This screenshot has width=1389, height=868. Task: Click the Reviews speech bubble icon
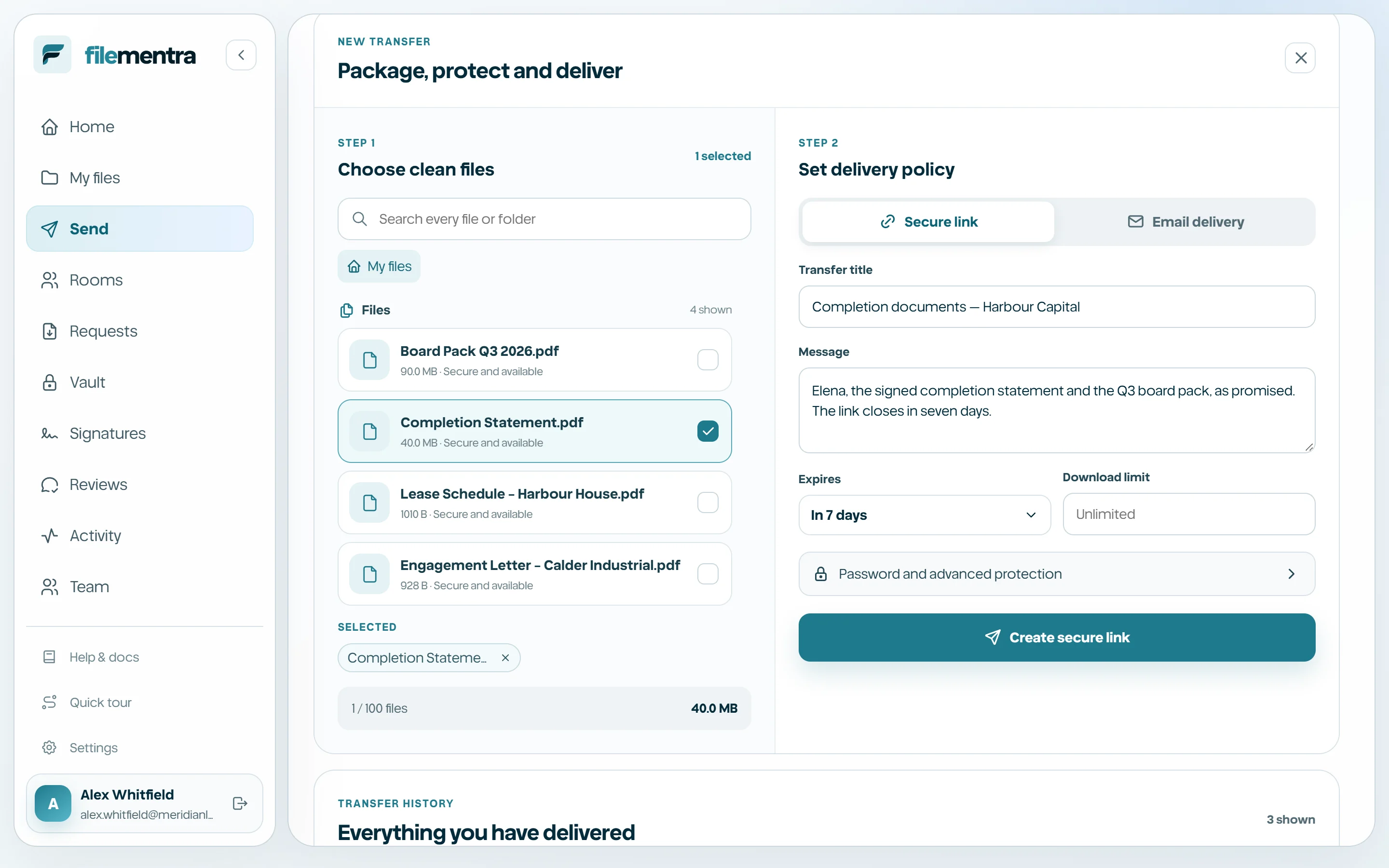click(50, 485)
